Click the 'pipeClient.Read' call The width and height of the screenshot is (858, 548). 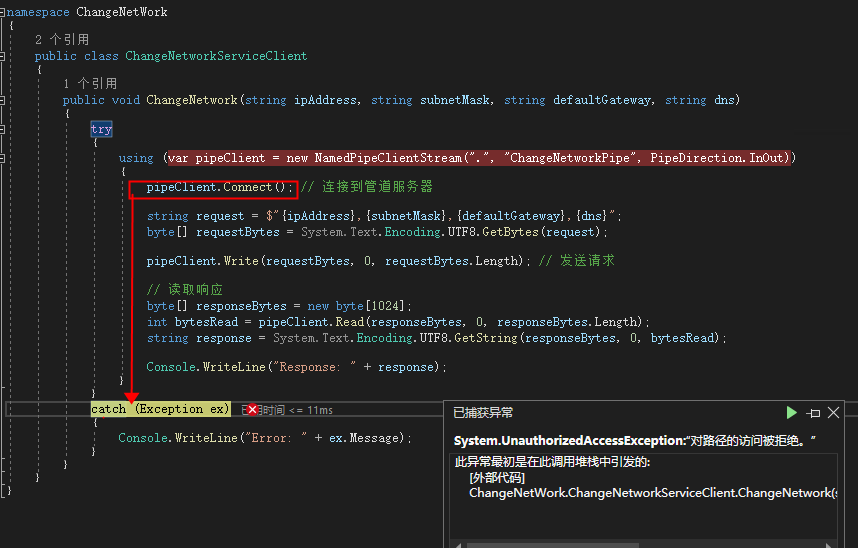(x=311, y=322)
